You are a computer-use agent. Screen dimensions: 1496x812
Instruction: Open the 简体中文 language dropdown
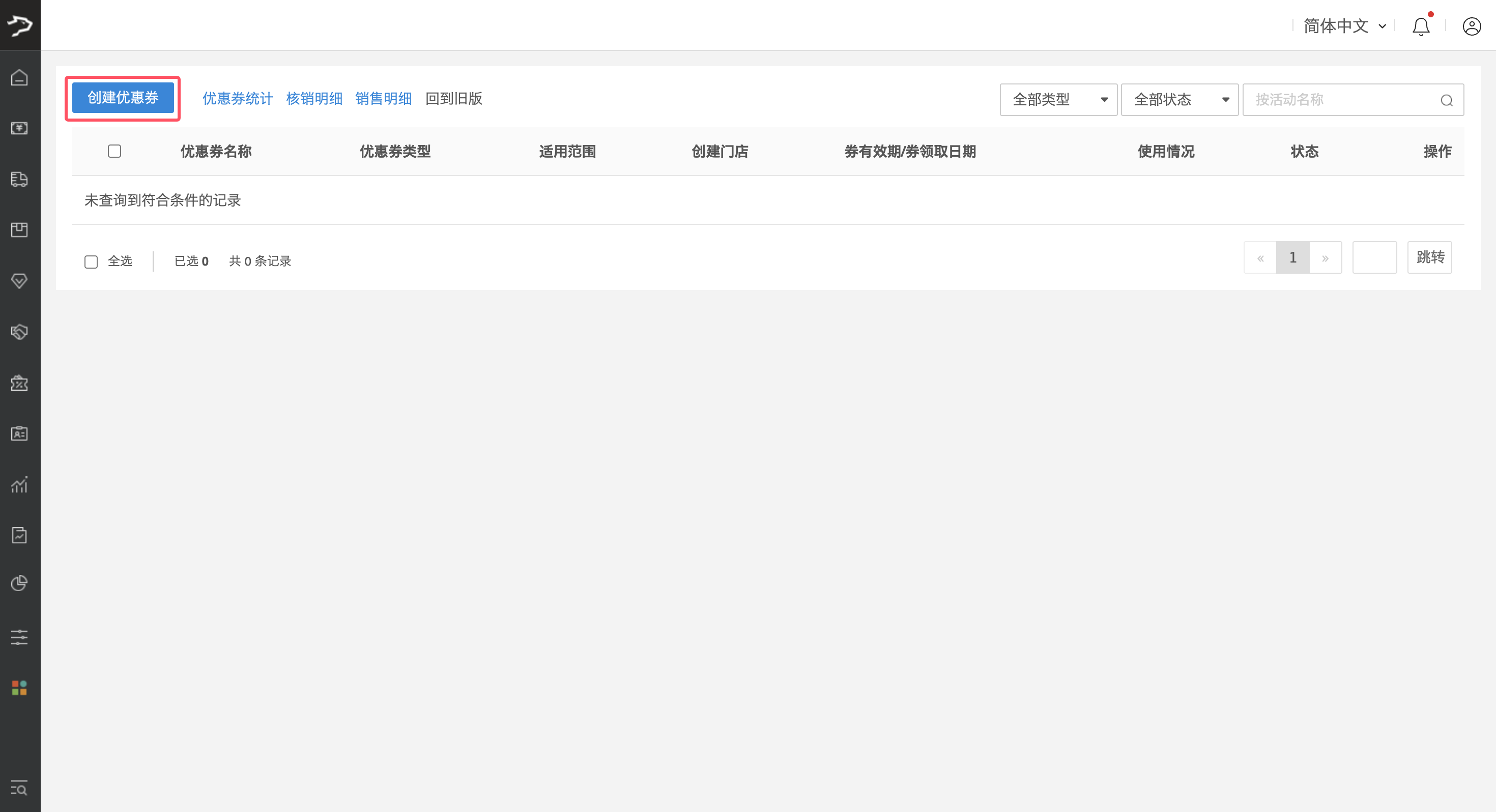click(x=1344, y=26)
